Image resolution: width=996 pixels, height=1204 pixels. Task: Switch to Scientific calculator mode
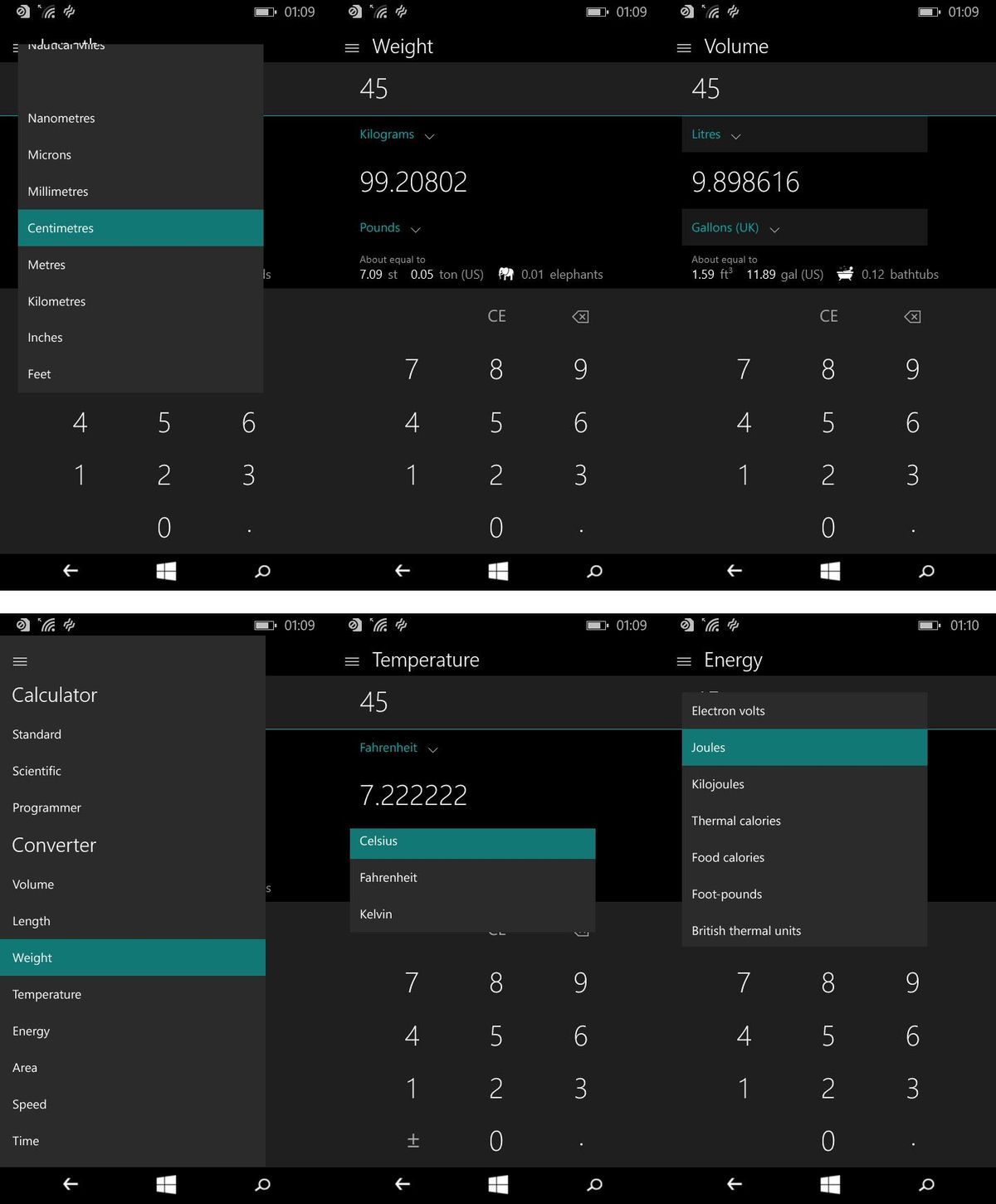click(37, 771)
